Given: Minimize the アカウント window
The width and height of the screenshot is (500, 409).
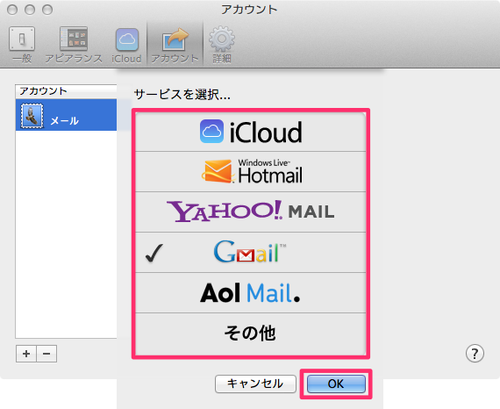Looking at the screenshot, I should pos(30,10).
